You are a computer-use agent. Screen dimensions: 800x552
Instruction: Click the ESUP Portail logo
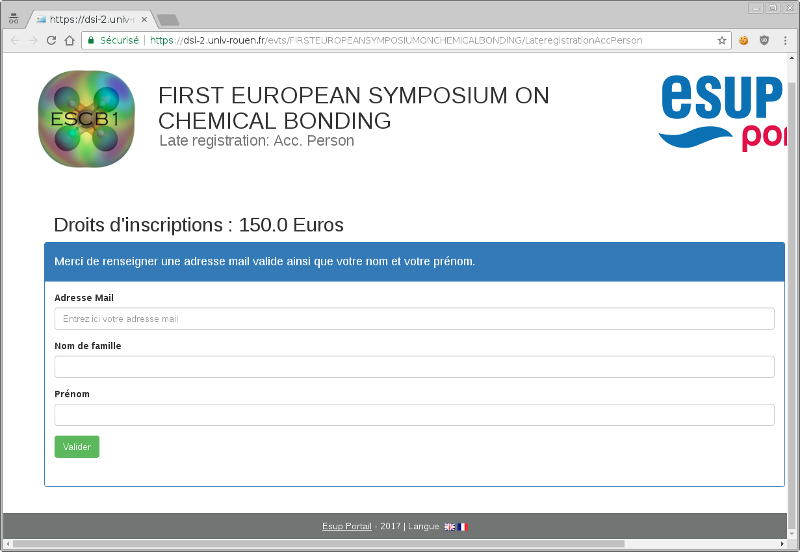point(720,112)
